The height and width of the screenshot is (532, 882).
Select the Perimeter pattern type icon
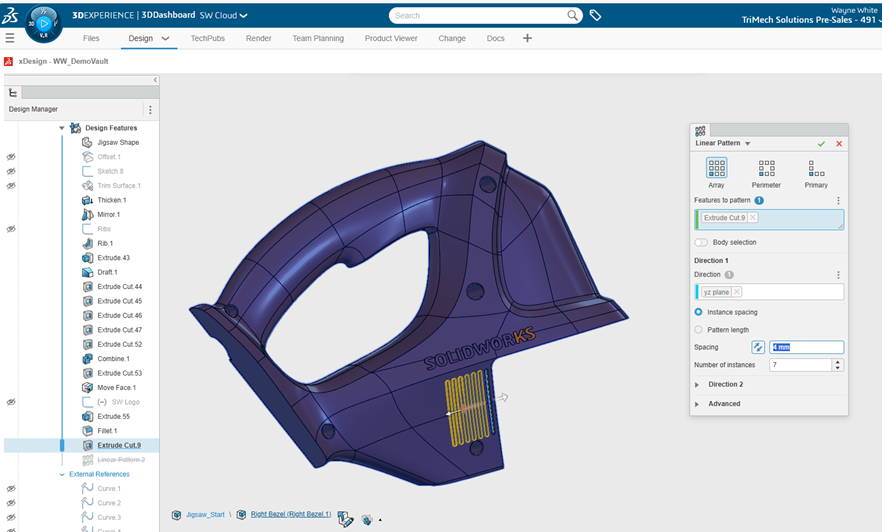(x=766, y=169)
